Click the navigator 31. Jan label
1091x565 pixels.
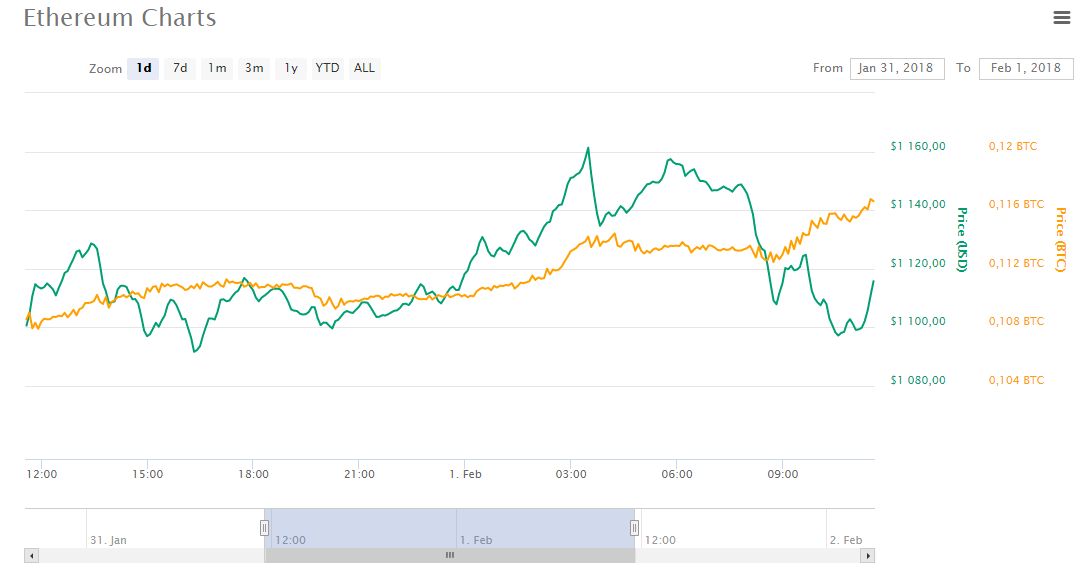(109, 540)
